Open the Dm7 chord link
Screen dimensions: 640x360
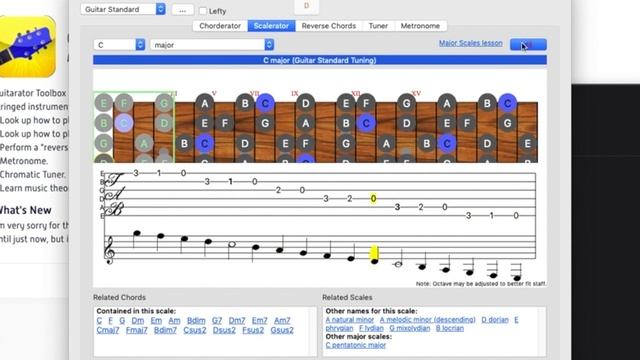pos(237,320)
